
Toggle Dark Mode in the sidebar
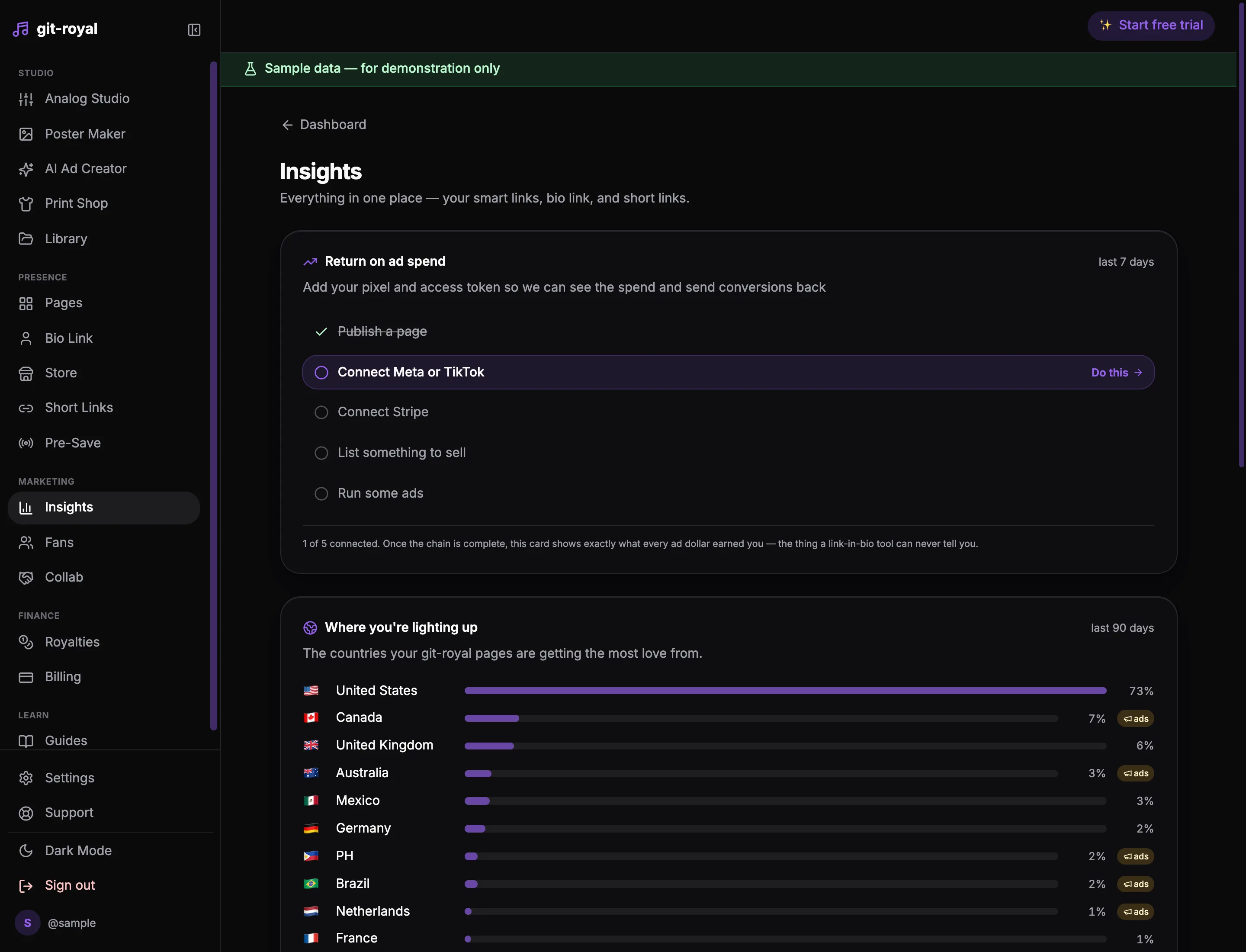pyautogui.click(x=104, y=851)
